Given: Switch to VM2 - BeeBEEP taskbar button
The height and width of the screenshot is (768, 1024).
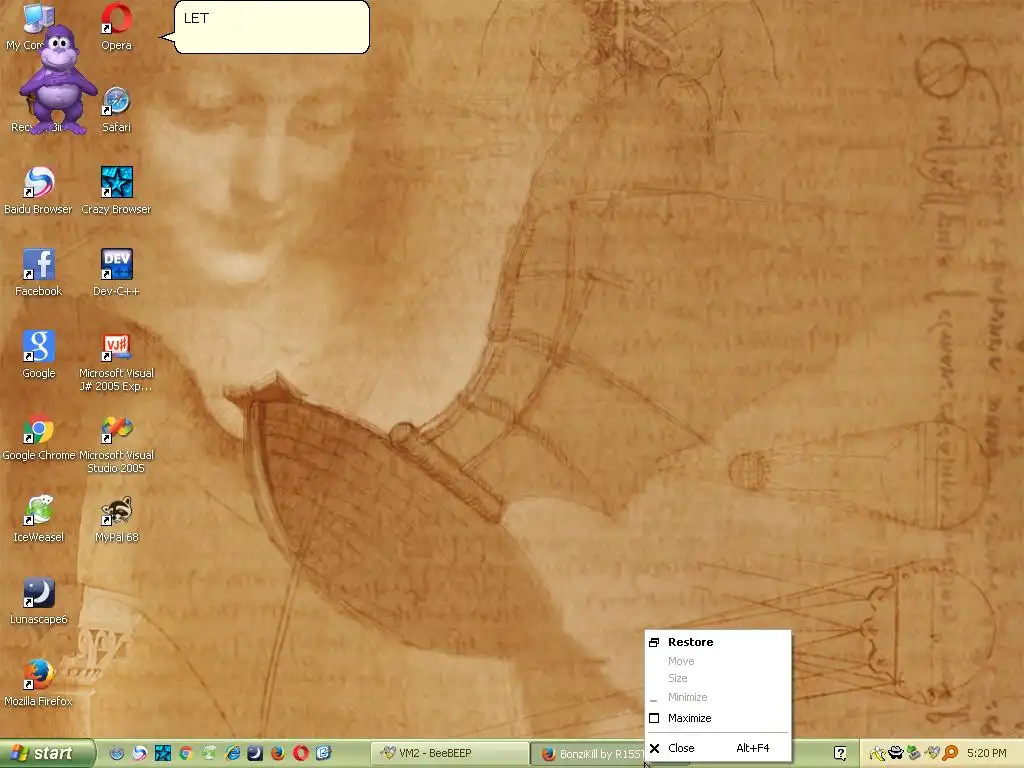Looking at the screenshot, I should coord(449,754).
